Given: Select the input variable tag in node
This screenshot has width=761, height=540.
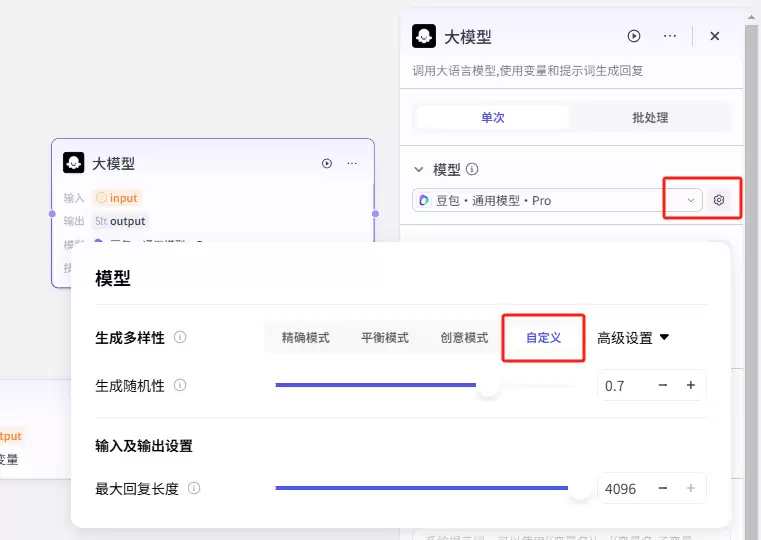Looking at the screenshot, I should click(x=116, y=198).
